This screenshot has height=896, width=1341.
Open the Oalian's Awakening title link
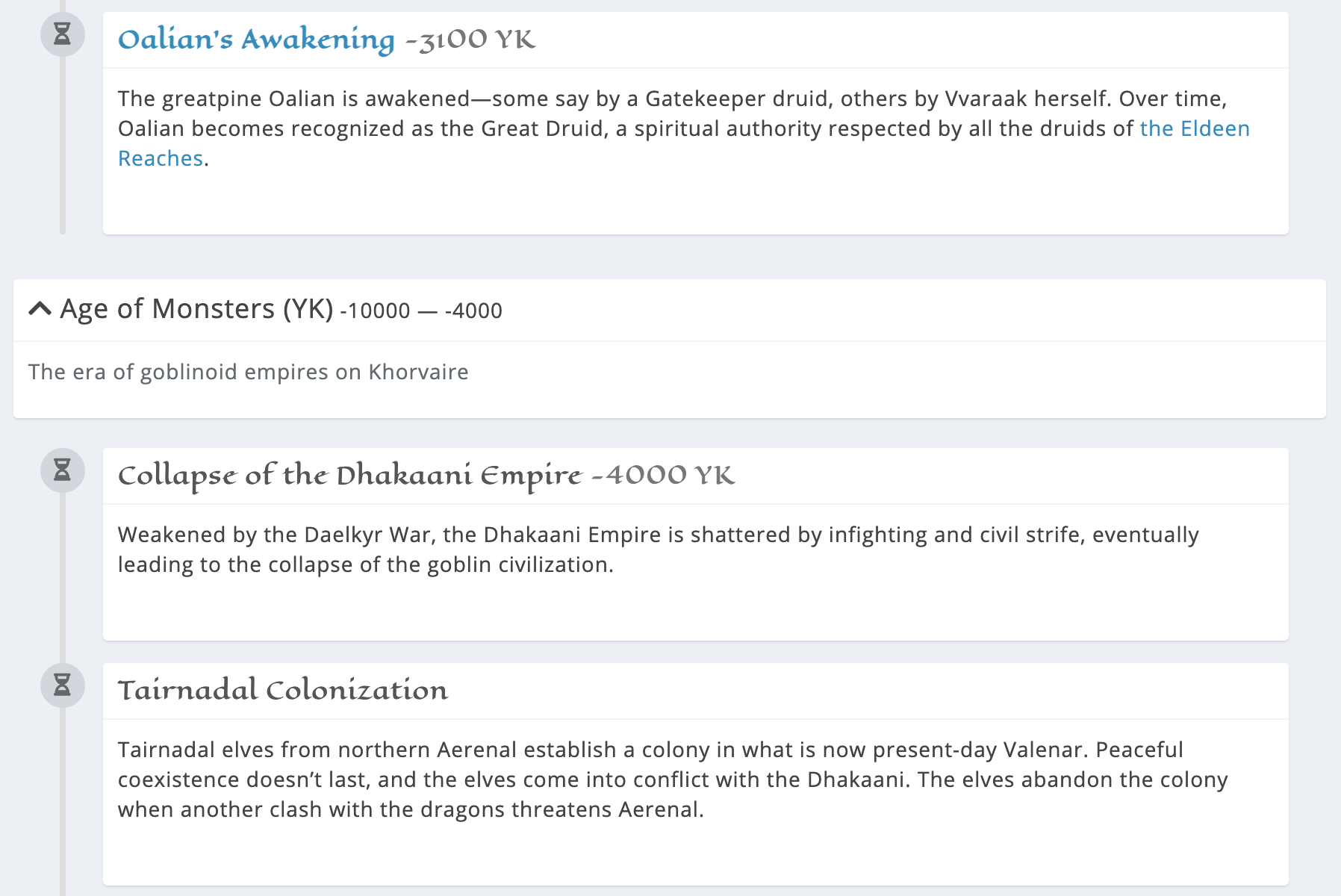[x=256, y=40]
